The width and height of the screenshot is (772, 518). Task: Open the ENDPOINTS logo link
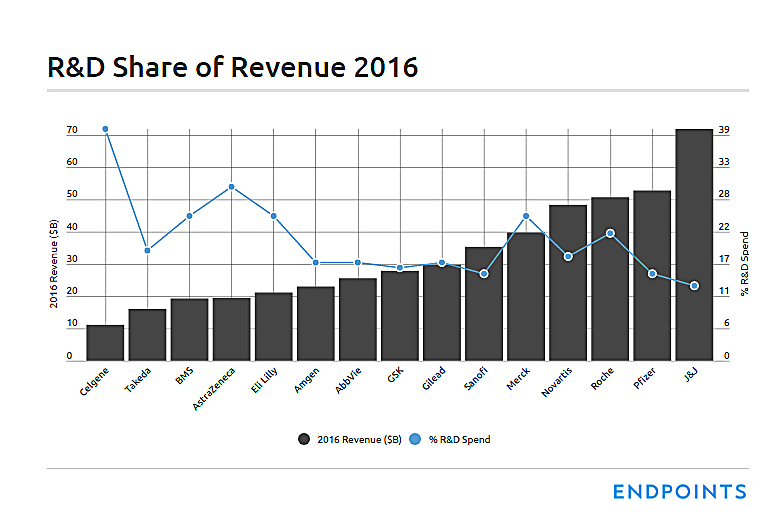pyautogui.click(x=679, y=491)
